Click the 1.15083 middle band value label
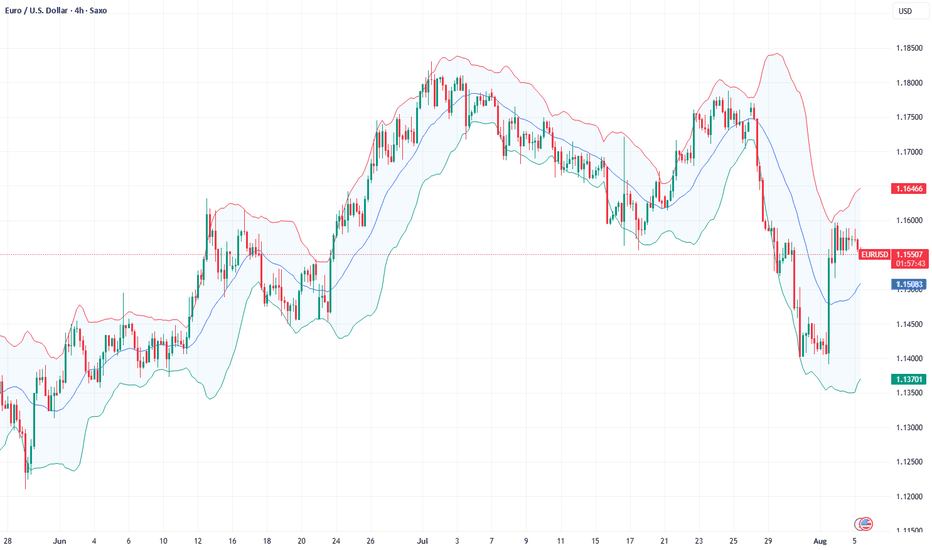The width and height of the screenshot is (932, 550). point(909,285)
